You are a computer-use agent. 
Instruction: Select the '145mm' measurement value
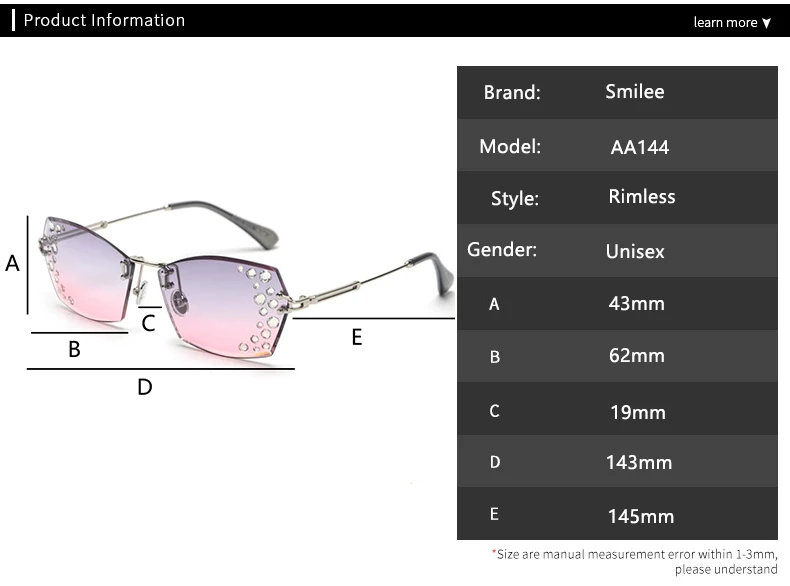click(x=640, y=516)
